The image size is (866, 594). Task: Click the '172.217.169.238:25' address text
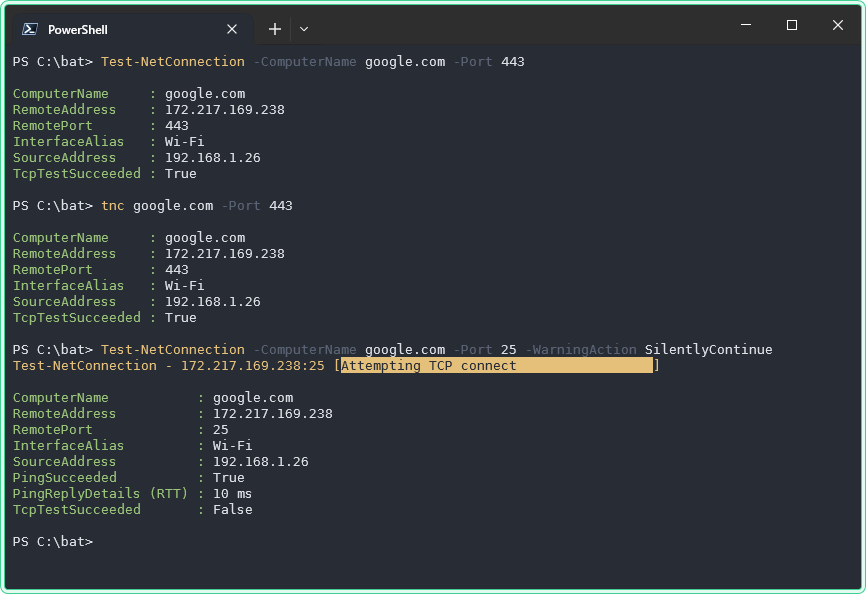point(252,365)
